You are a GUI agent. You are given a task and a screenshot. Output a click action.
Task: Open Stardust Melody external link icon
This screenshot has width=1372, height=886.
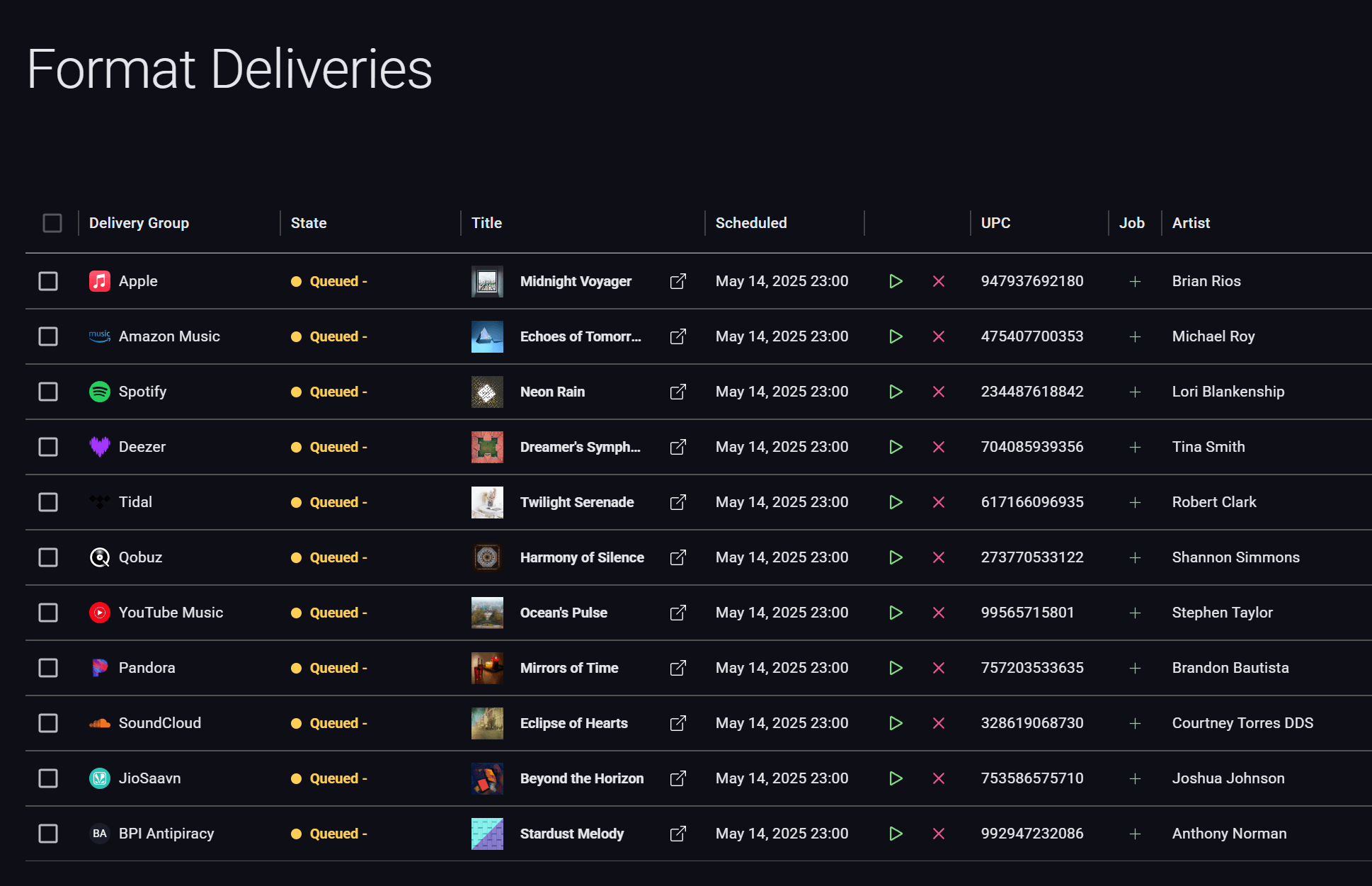678,834
